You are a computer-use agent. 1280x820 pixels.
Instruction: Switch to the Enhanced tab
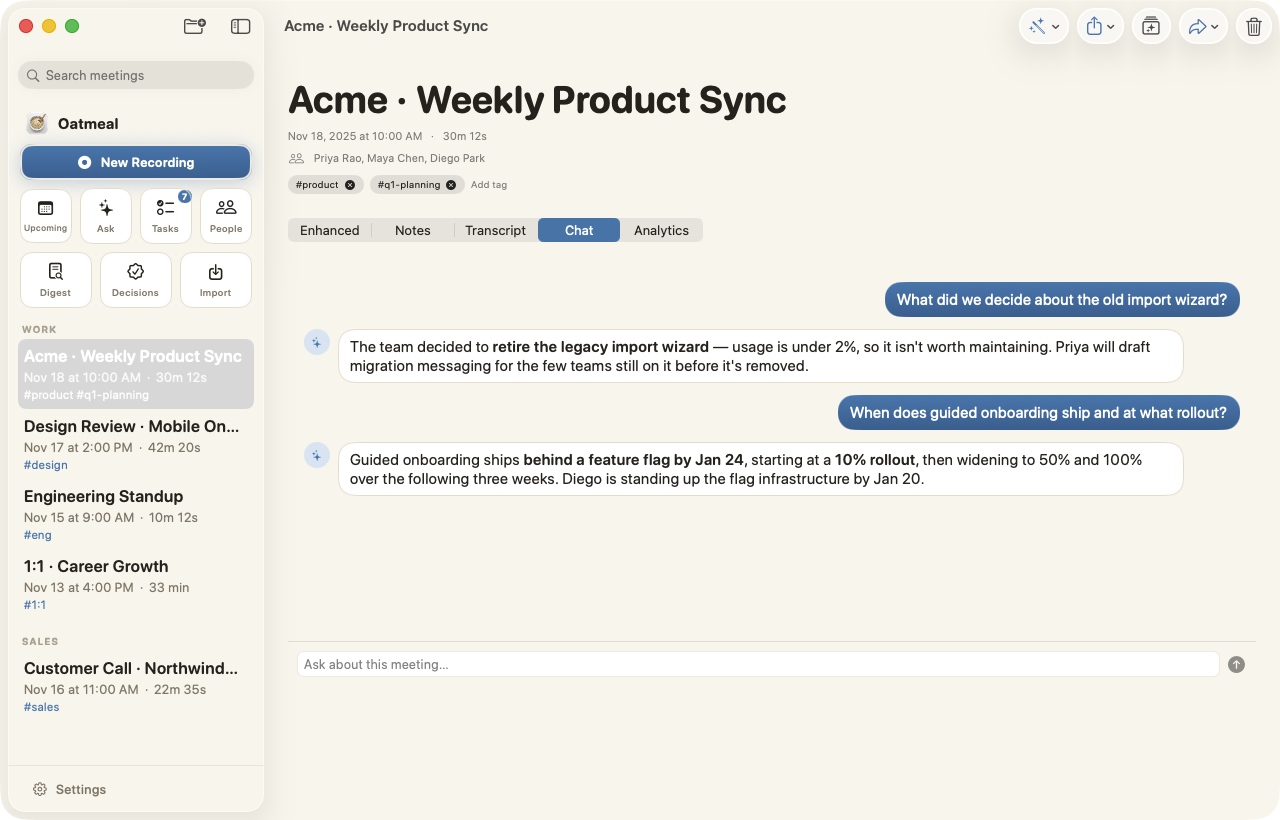pyautogui.click(x=330, y=230)
